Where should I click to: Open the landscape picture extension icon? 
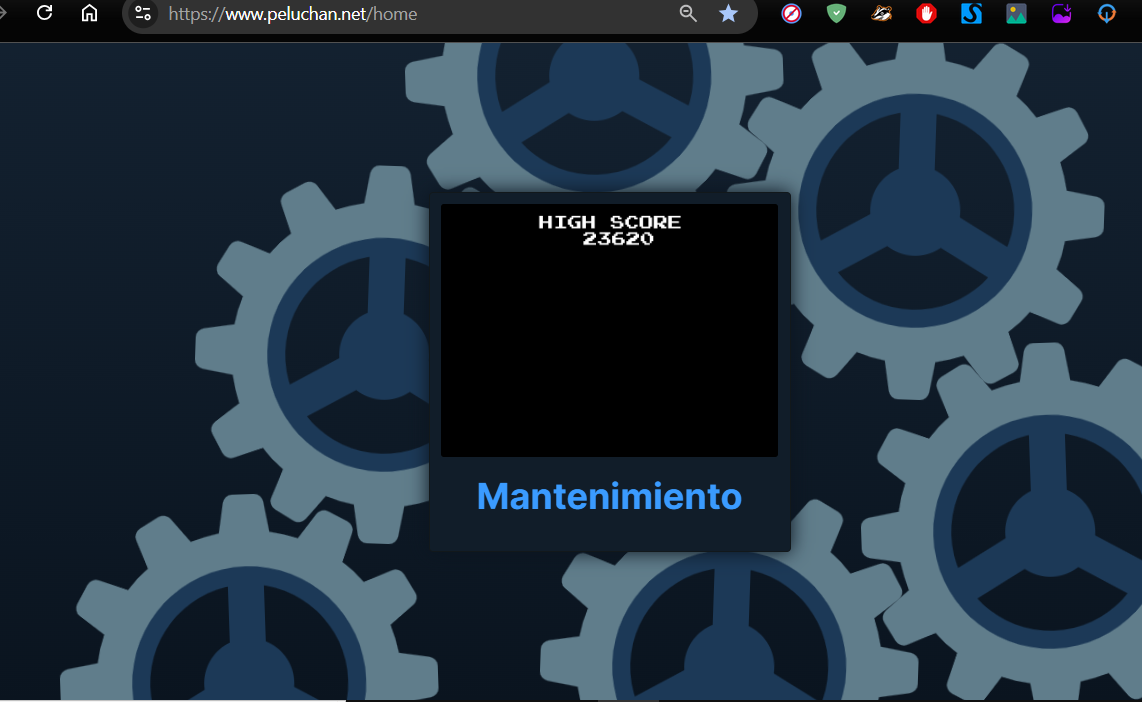(1017, 14)
